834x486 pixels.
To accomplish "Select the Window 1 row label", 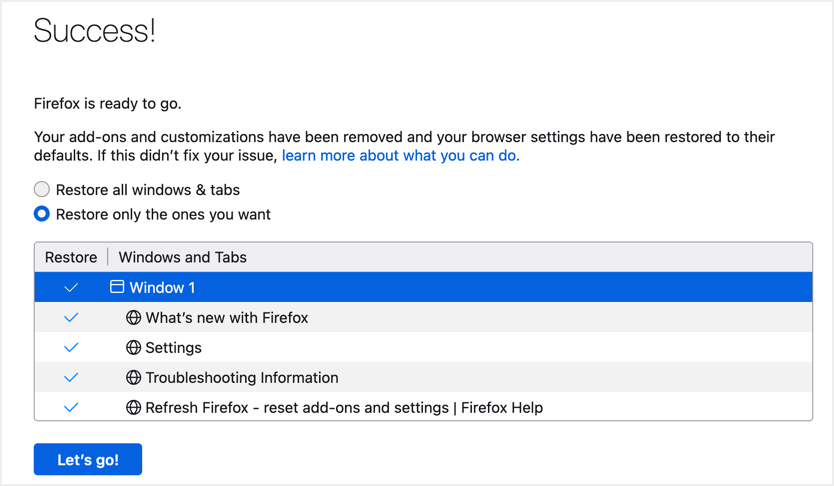I will click(x=162, y=288).
